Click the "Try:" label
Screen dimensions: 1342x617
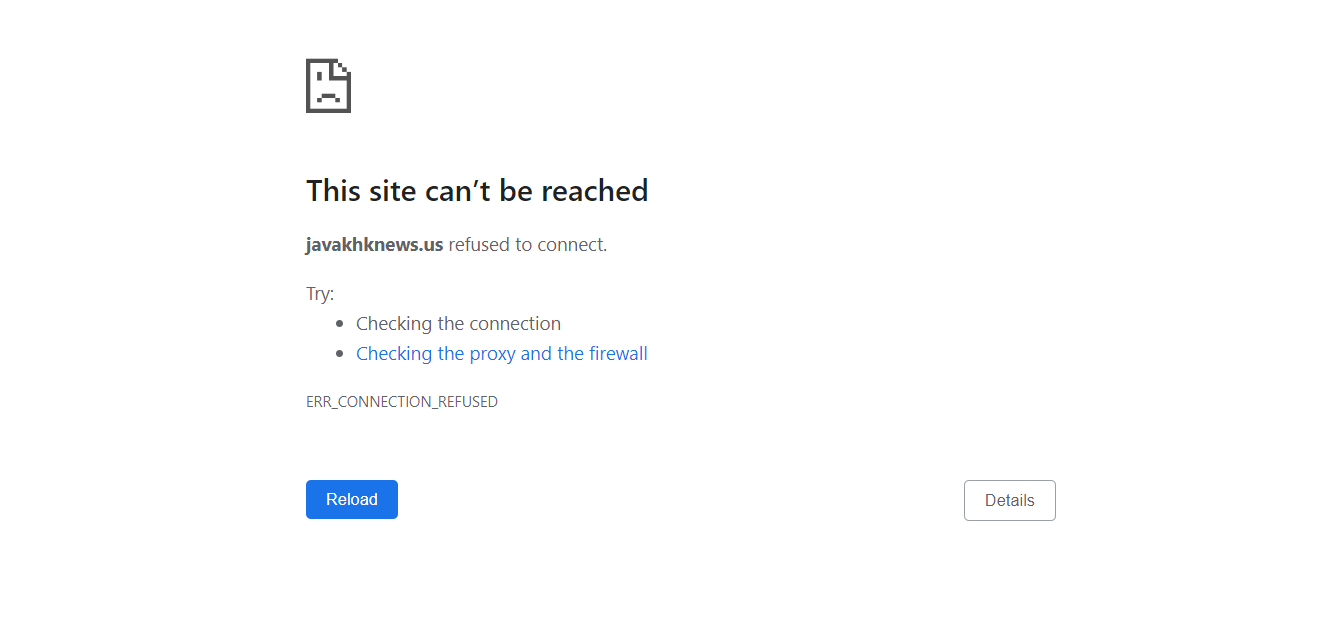coord(320,294)
